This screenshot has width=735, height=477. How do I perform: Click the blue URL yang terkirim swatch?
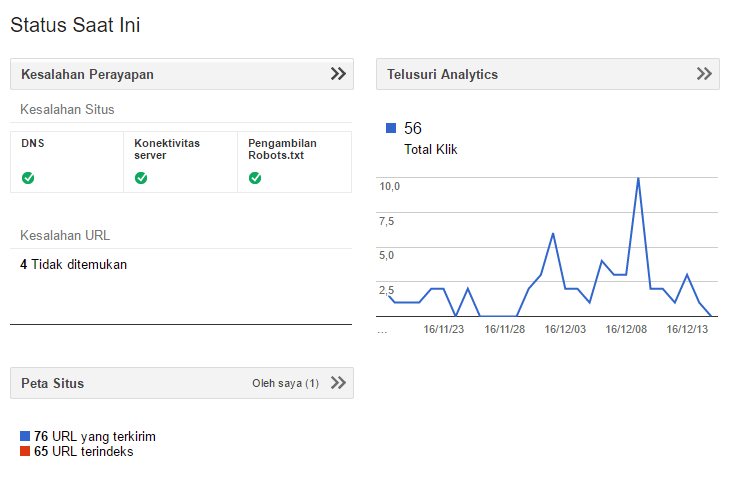[25, 437]
